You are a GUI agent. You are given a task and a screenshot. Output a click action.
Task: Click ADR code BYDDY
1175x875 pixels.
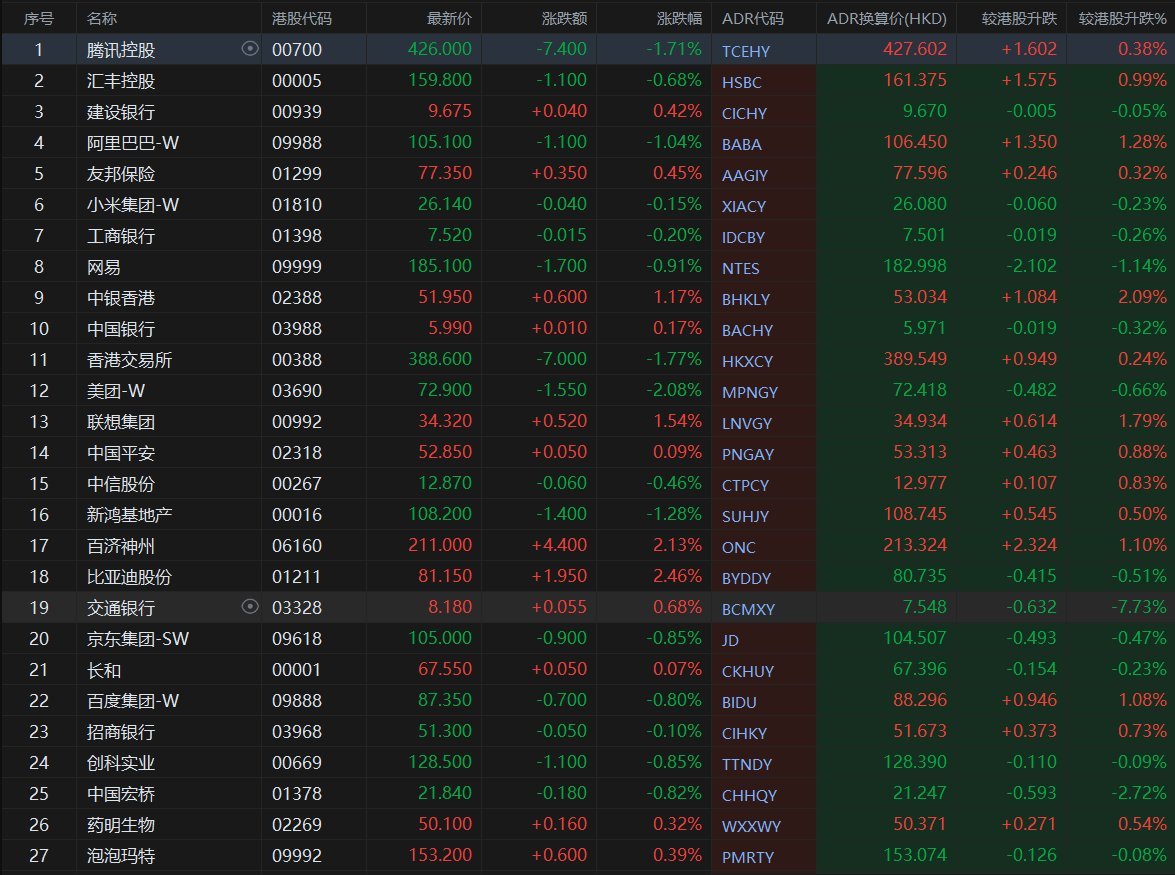746,578
